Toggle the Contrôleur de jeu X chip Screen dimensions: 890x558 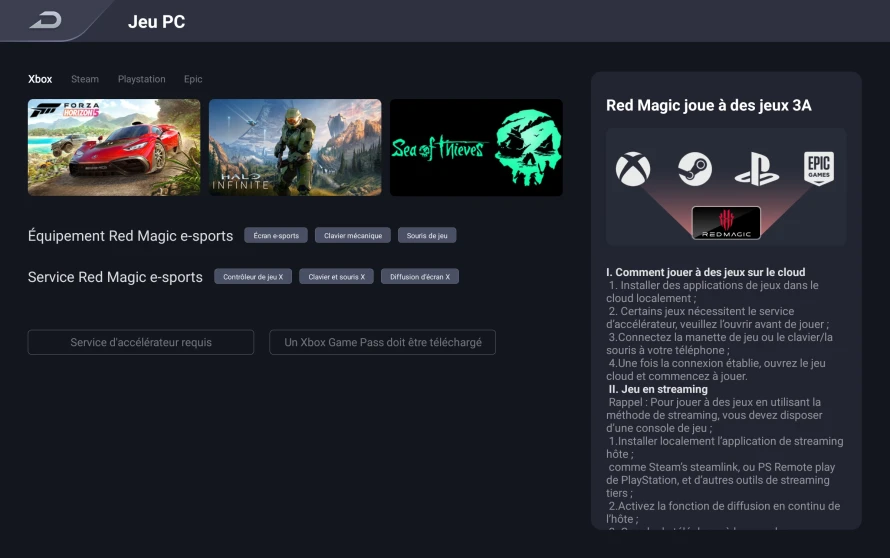click(253, 276)
